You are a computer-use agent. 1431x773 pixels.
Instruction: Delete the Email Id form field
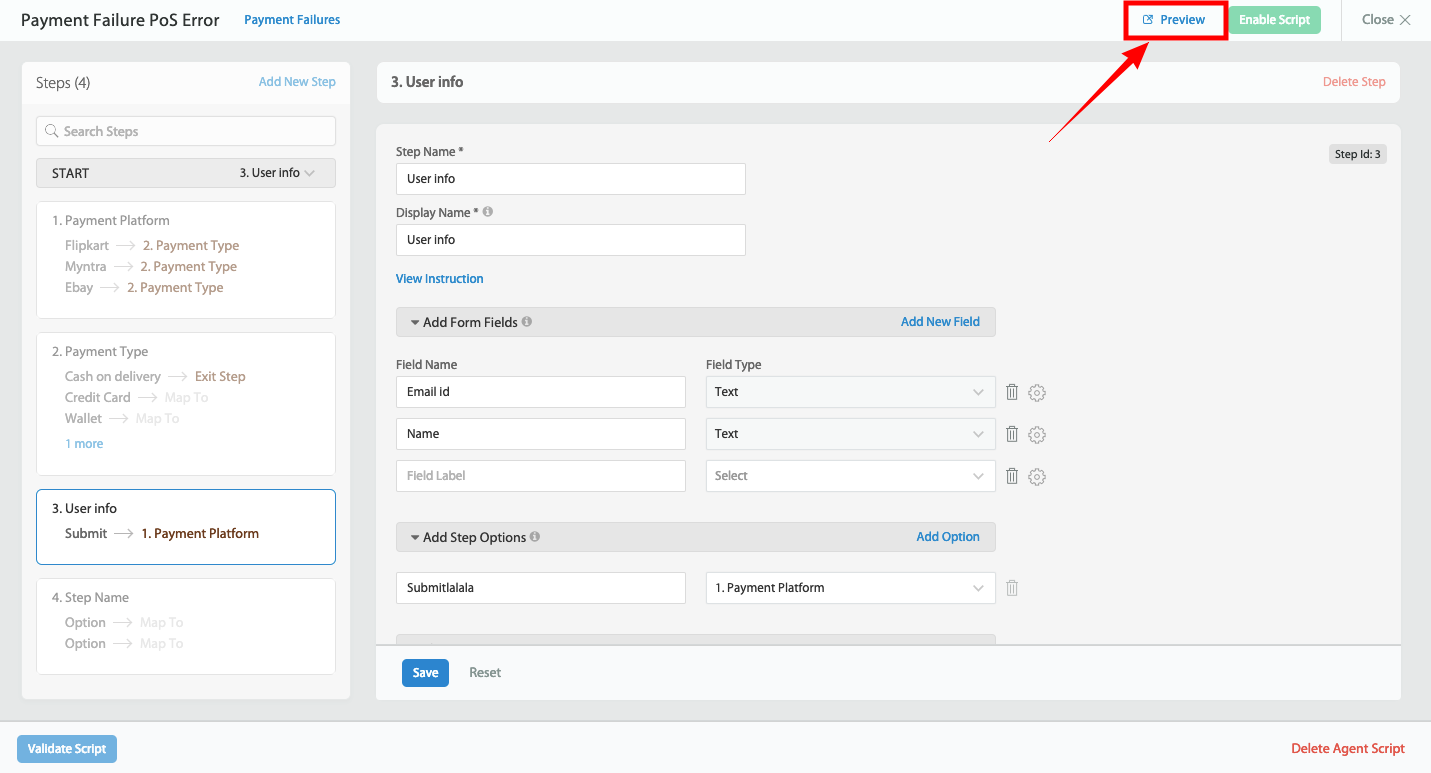[1011, 392]
